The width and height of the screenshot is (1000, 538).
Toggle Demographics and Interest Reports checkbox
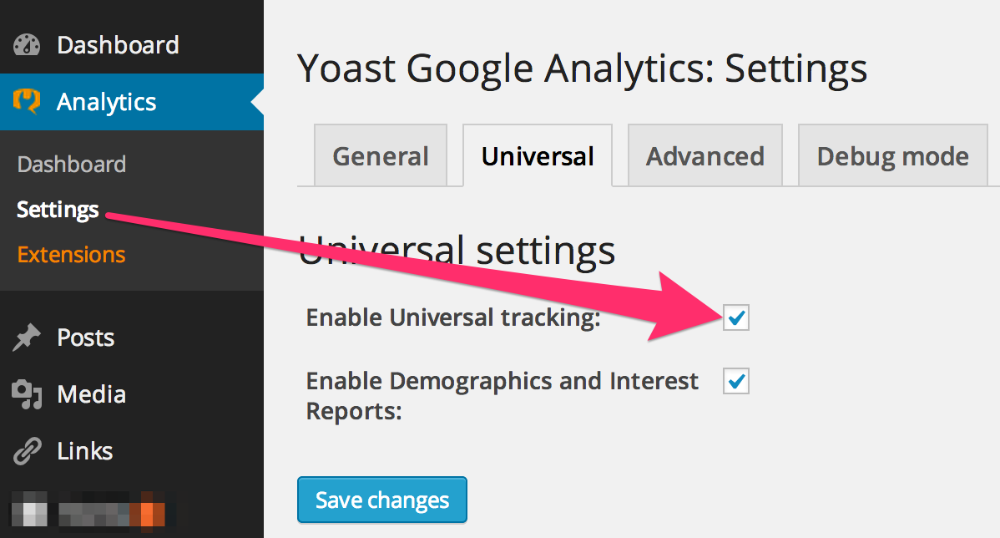pyautogui.click(x=736, y=381)
